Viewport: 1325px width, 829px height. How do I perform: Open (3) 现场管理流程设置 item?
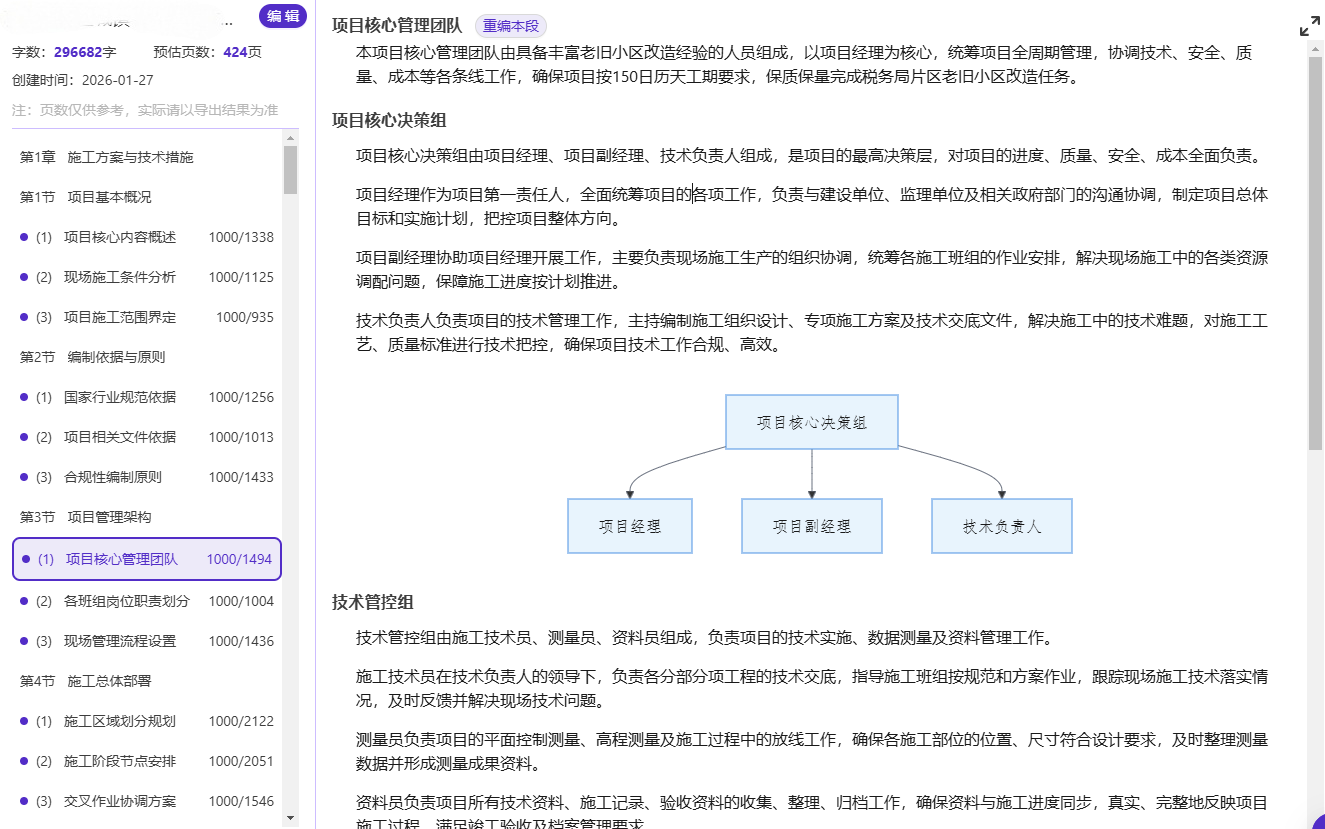[146, 641]
